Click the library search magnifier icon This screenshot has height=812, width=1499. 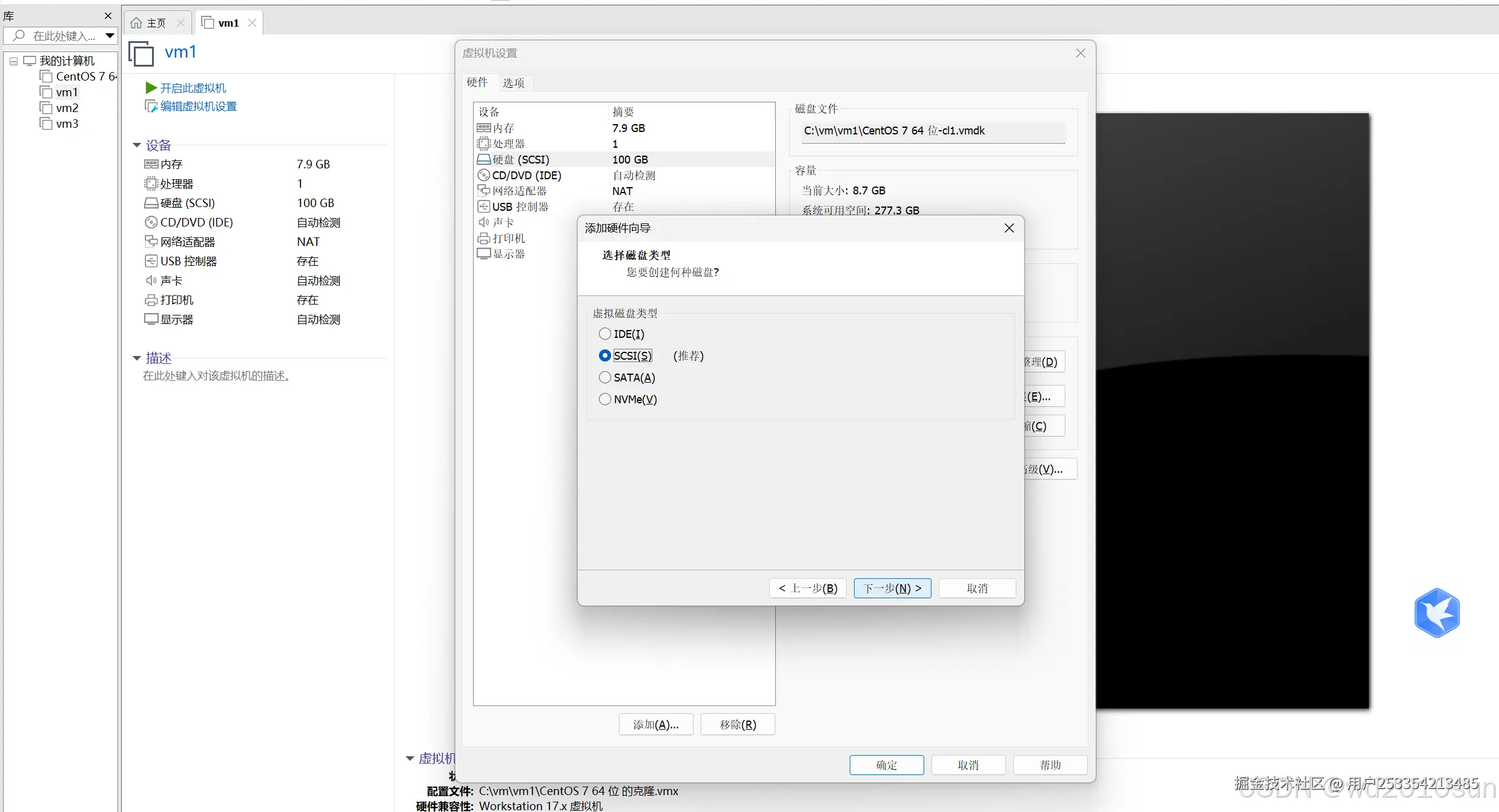(19, 36)
